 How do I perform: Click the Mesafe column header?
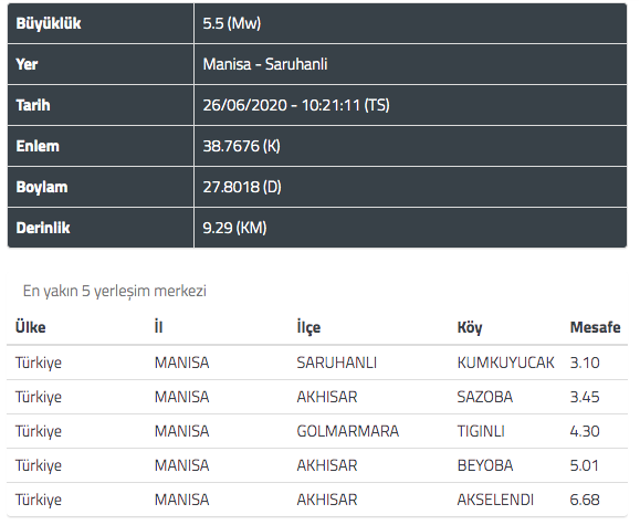pyautogui.click(x=595, y=327)
